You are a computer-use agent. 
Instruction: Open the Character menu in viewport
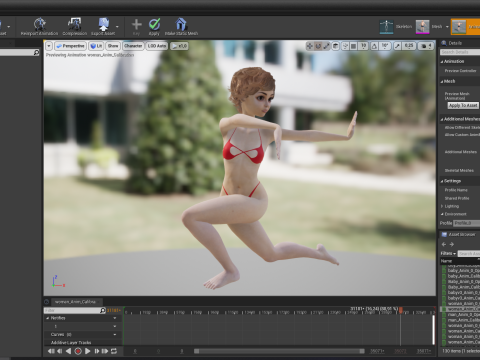click(133, 46)
